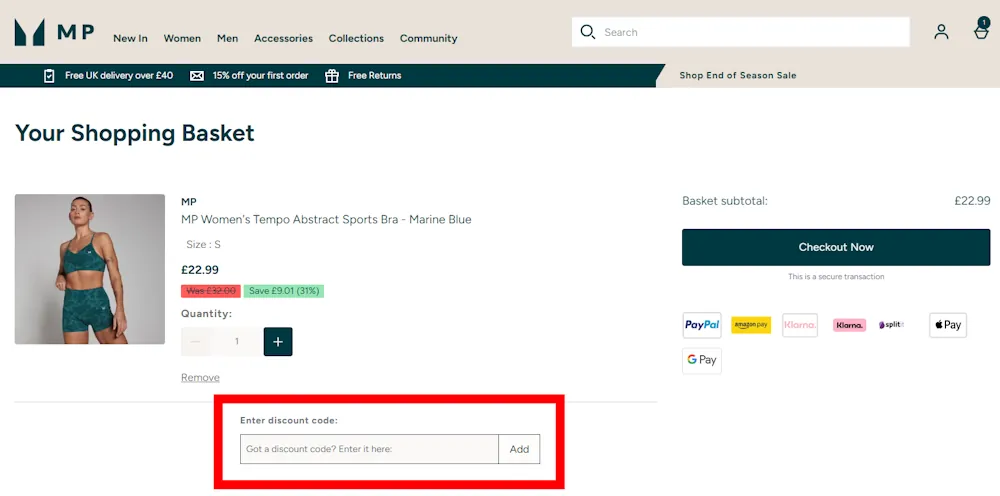Viewport: 1000px width, 496px height.
Task: Select the white Klarna payment icon
Action: [x=800, y=325]
